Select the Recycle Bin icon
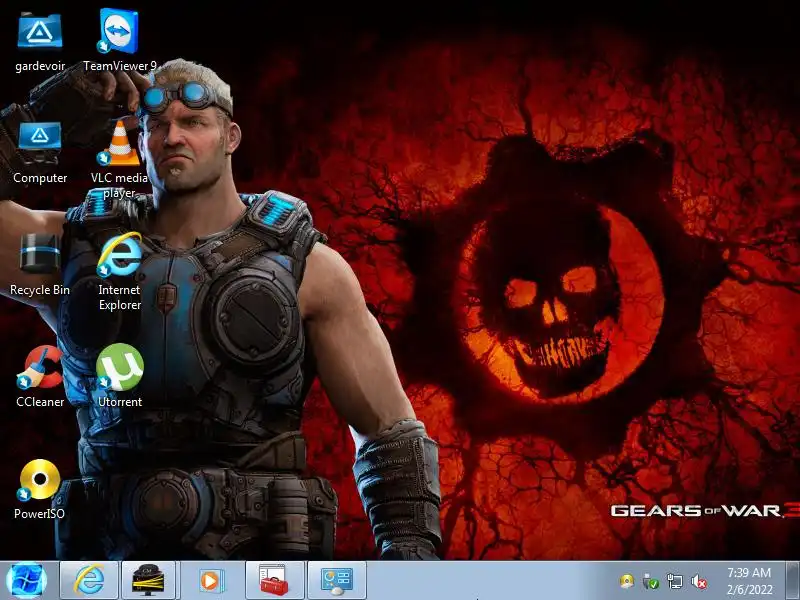Screen dimensions: 800x600 click(40, 253)
